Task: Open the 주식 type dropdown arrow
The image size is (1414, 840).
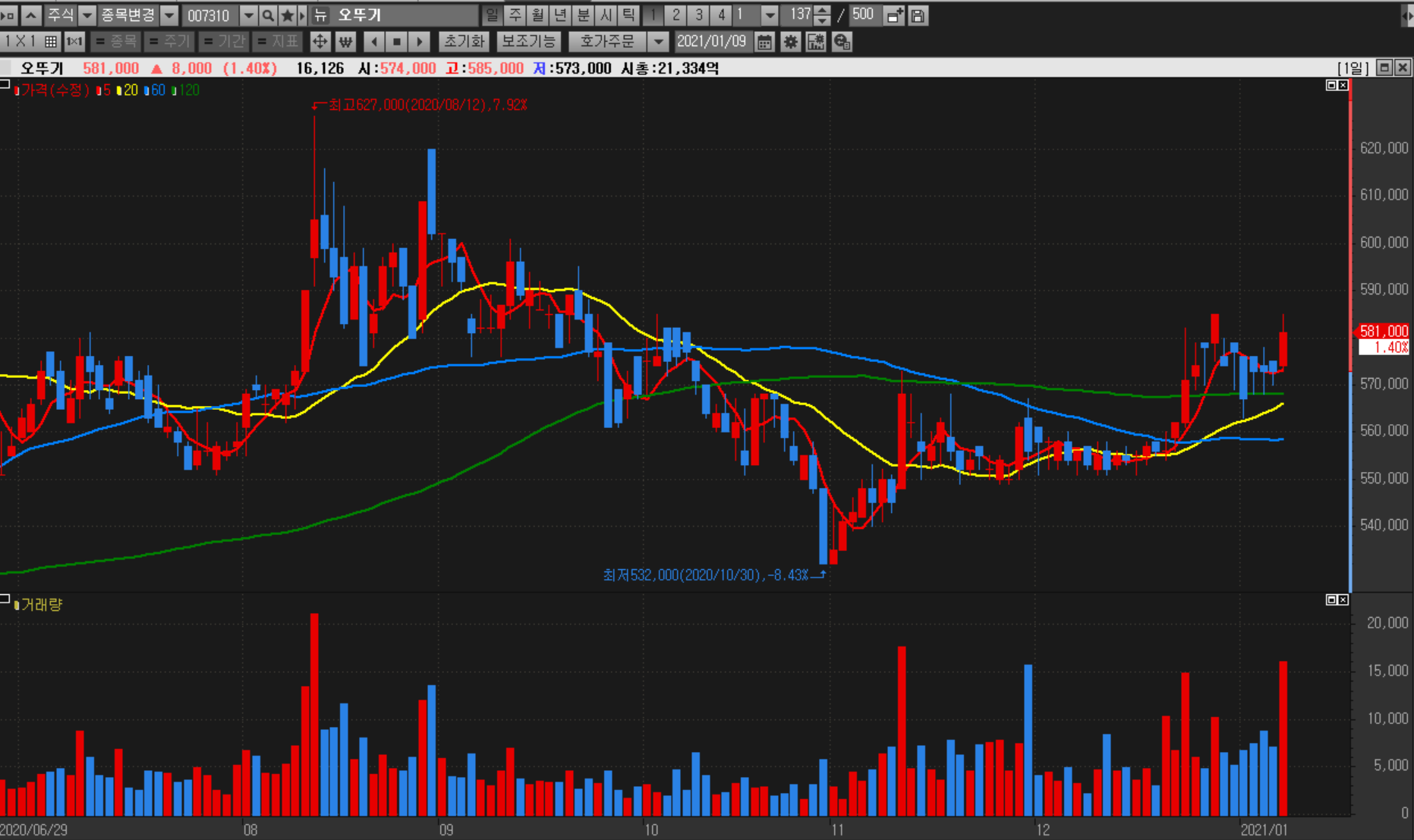Action: 87,15
